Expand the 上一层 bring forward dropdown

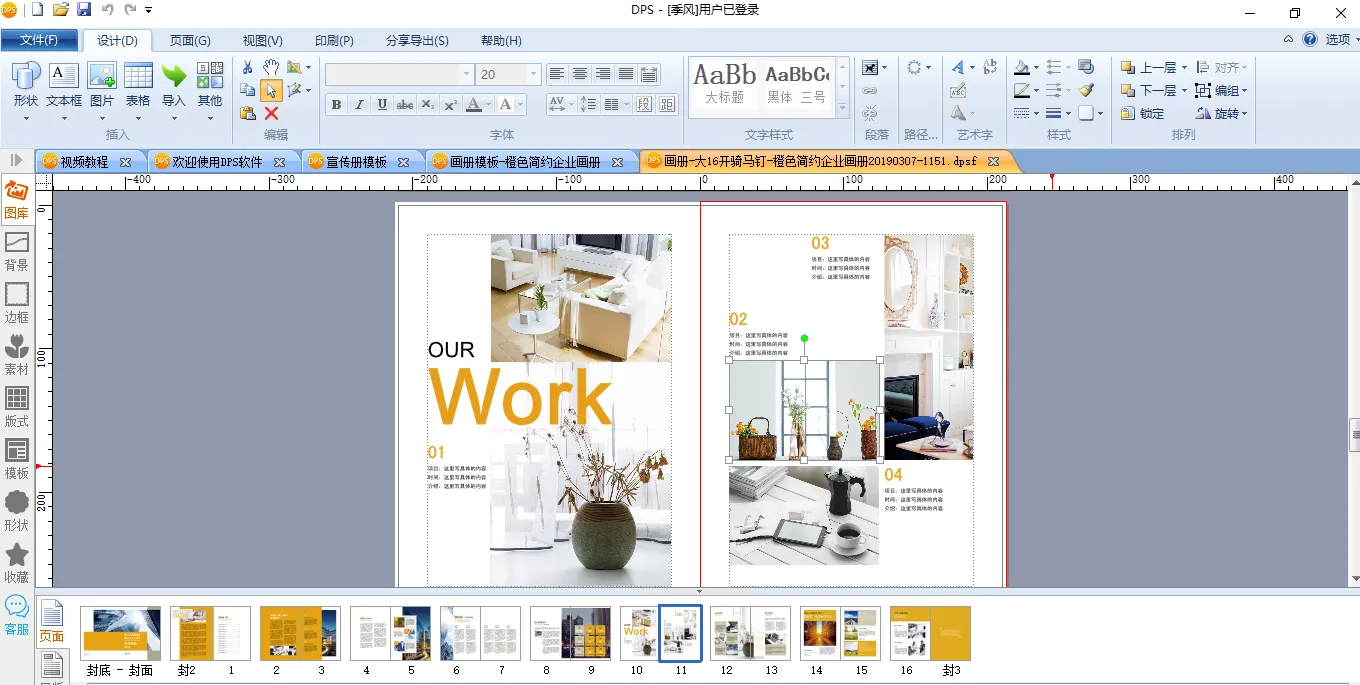pyautogui.click(x=1184, y=68)
